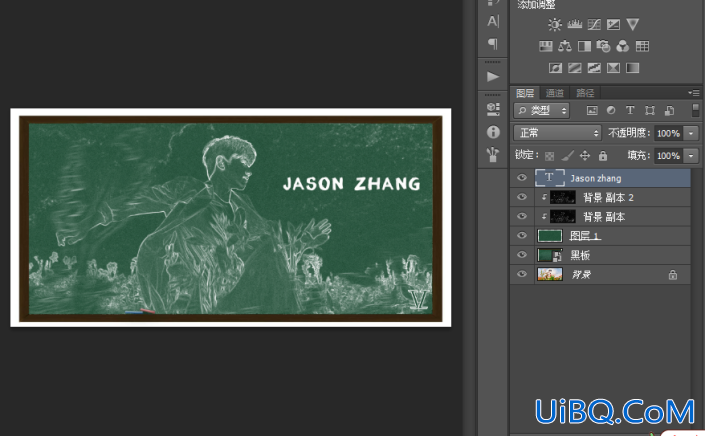705x436 pixels.
Task: Open the layer filter 类型 dropdown
Action: click(x=542, y=111)
